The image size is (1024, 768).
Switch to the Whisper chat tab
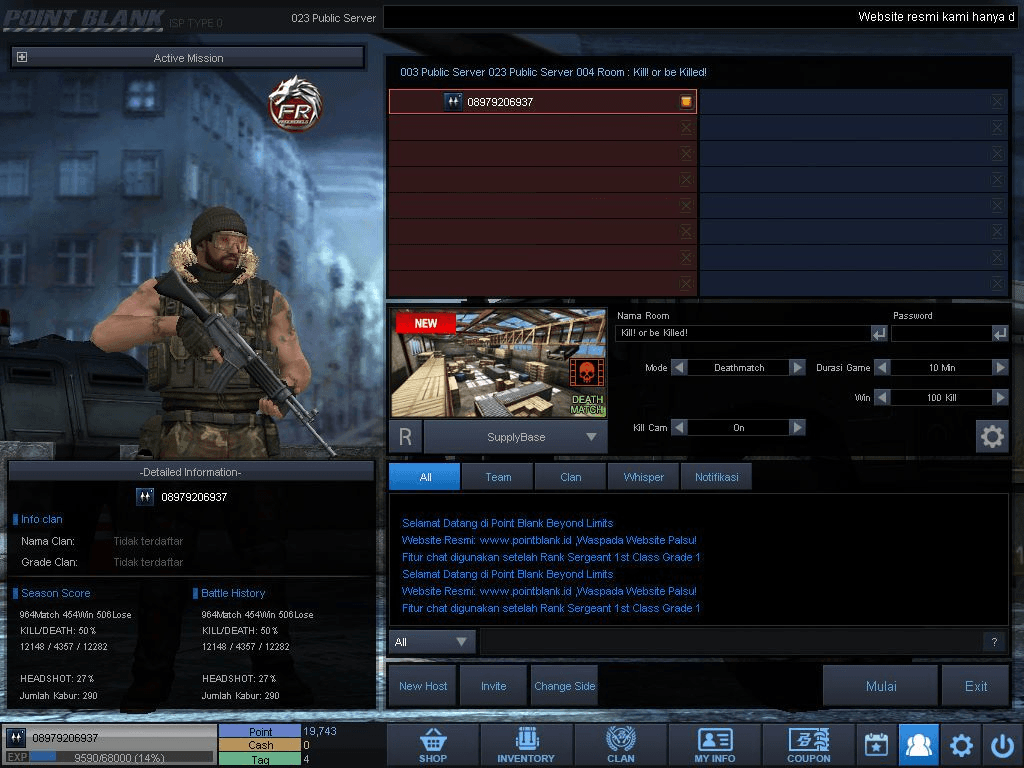(x=644, y=477)
